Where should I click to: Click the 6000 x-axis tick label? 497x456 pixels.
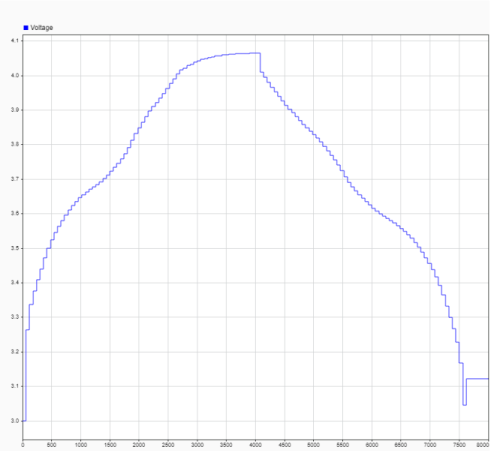tap(372, 445)
